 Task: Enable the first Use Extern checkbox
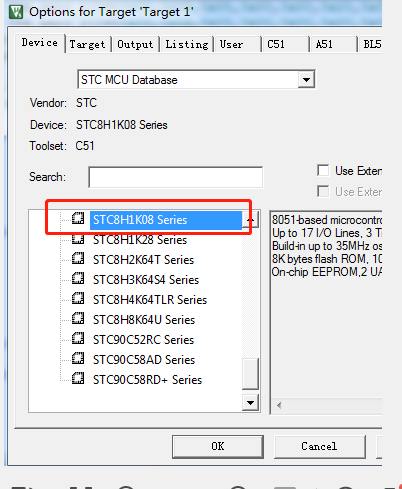pos(323,170)
